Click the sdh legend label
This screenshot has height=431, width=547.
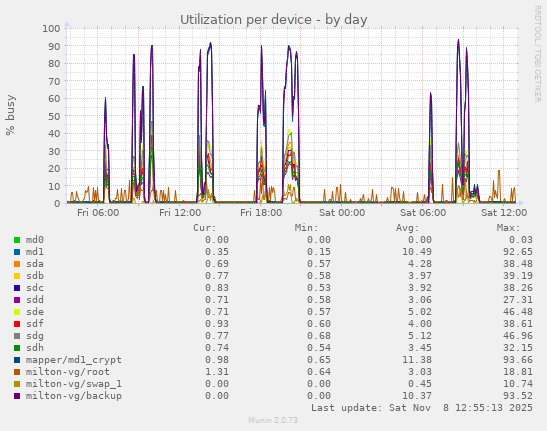[x=35, y=348]
